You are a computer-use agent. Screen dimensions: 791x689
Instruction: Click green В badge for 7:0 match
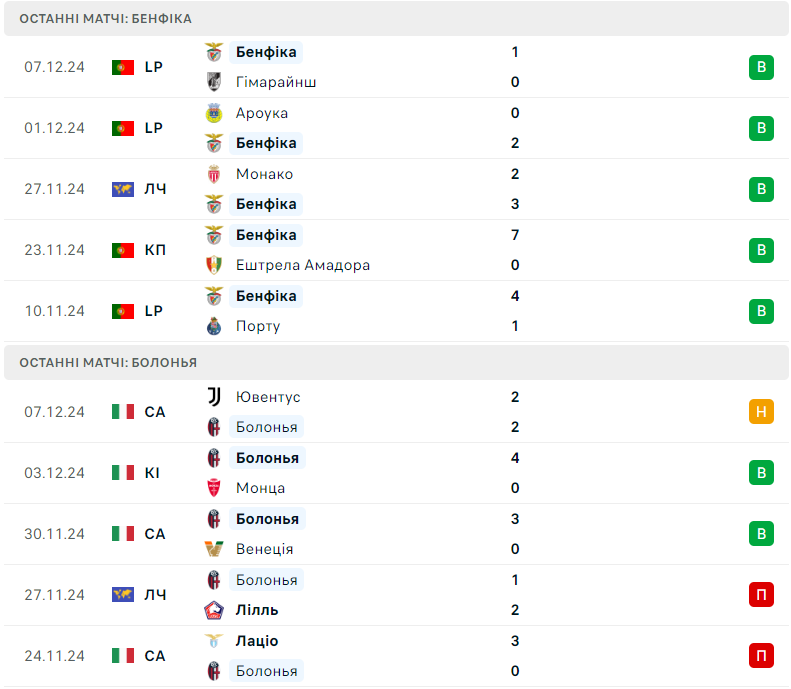761,250
